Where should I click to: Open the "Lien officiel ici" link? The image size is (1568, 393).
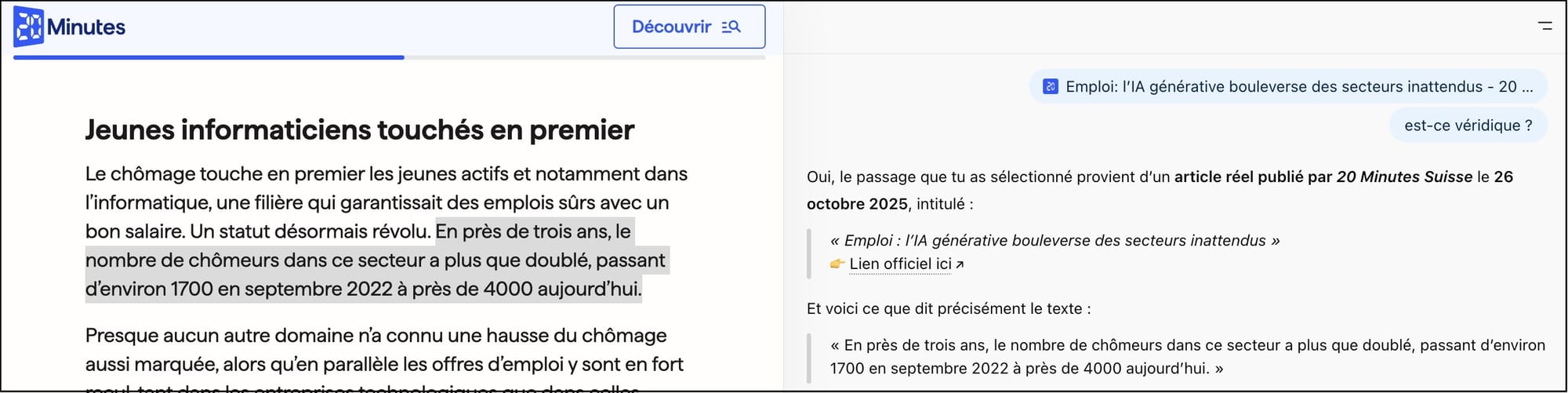900,264
